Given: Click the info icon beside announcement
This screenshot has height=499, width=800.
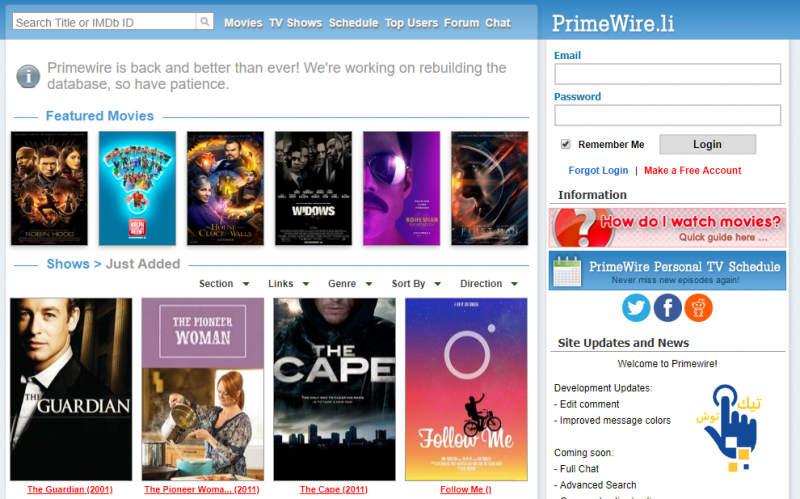Looking at the screenshot, I should point(28,77).
